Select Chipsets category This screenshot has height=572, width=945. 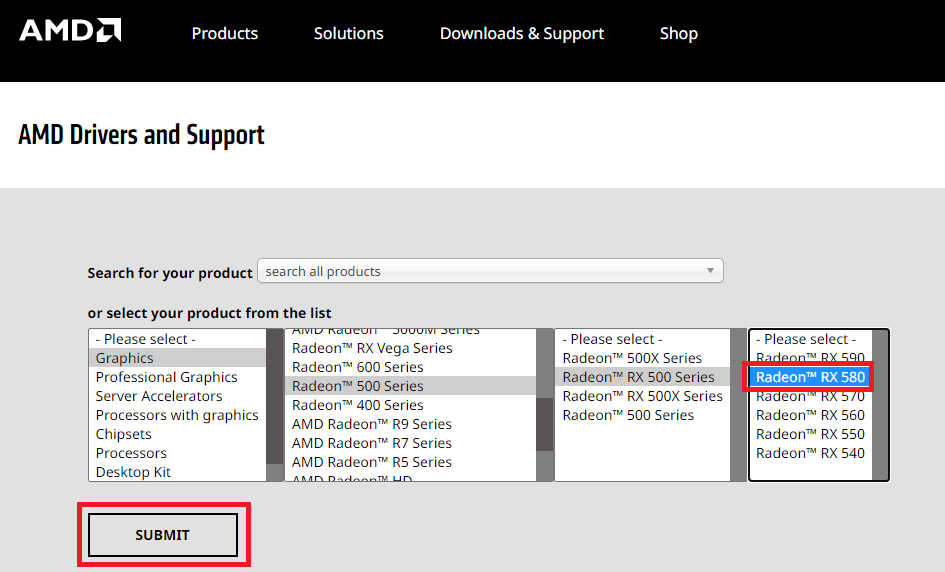[177, 434]
